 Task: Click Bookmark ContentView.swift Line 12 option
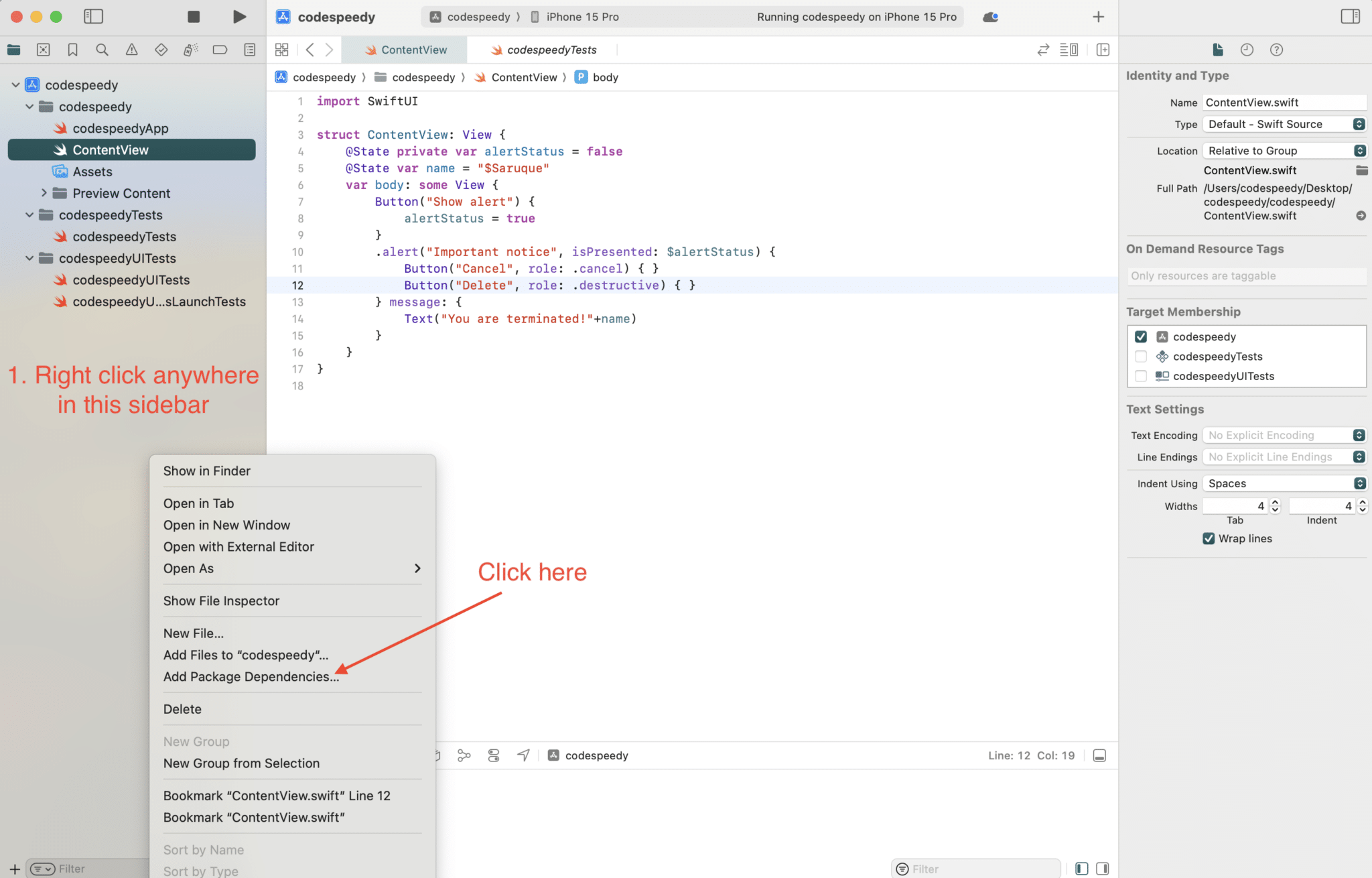277,796
